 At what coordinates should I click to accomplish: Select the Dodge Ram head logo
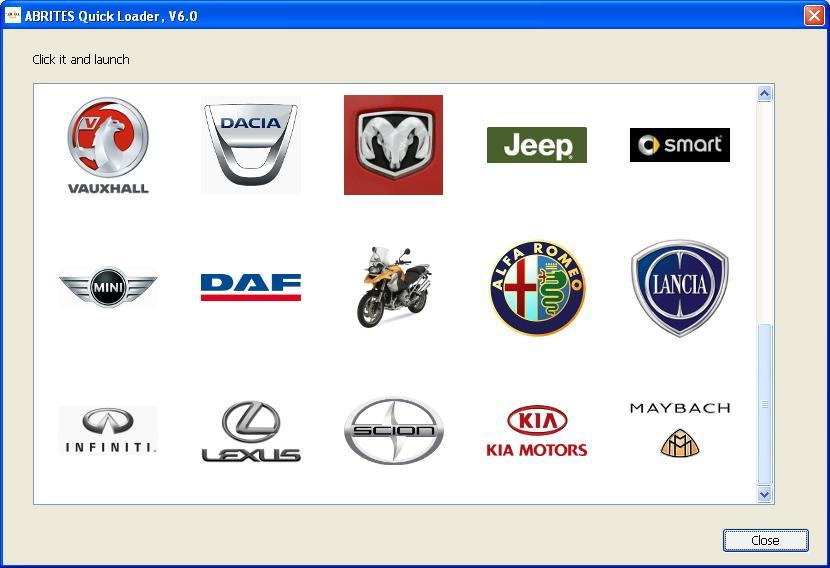tap(393, 145)
